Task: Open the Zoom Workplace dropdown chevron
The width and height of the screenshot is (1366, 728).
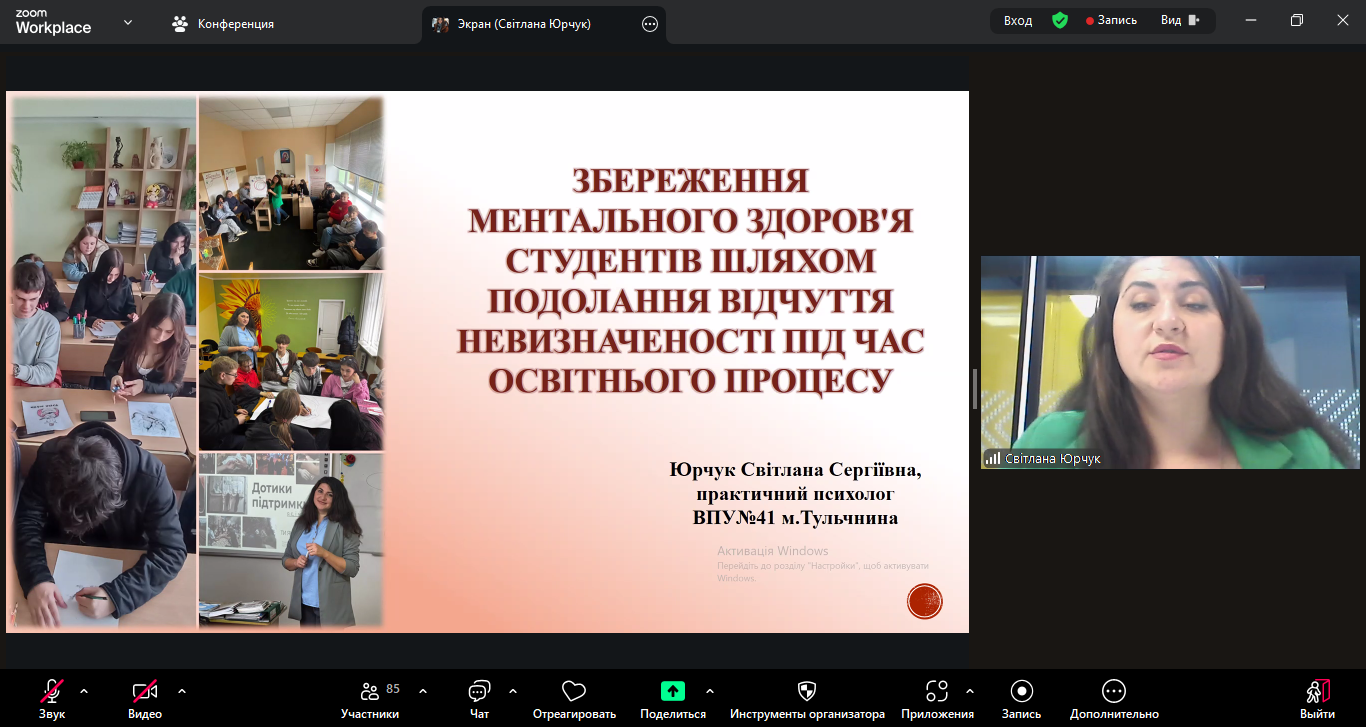Action: pos(128,22)
